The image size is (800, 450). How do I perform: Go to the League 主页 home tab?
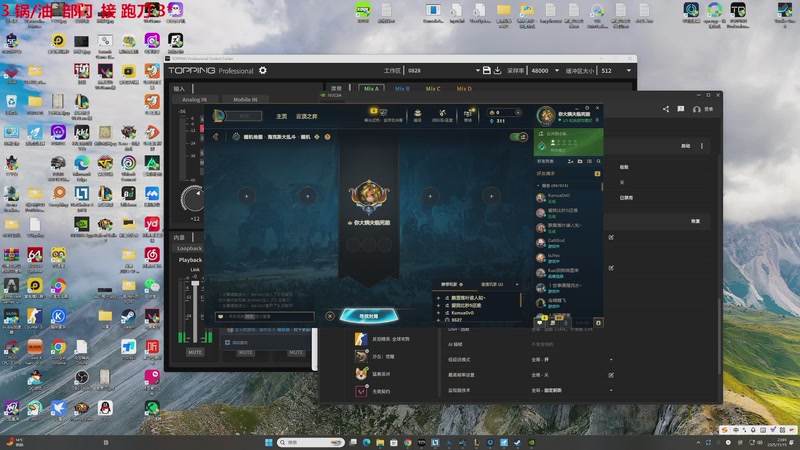[282, 116]
